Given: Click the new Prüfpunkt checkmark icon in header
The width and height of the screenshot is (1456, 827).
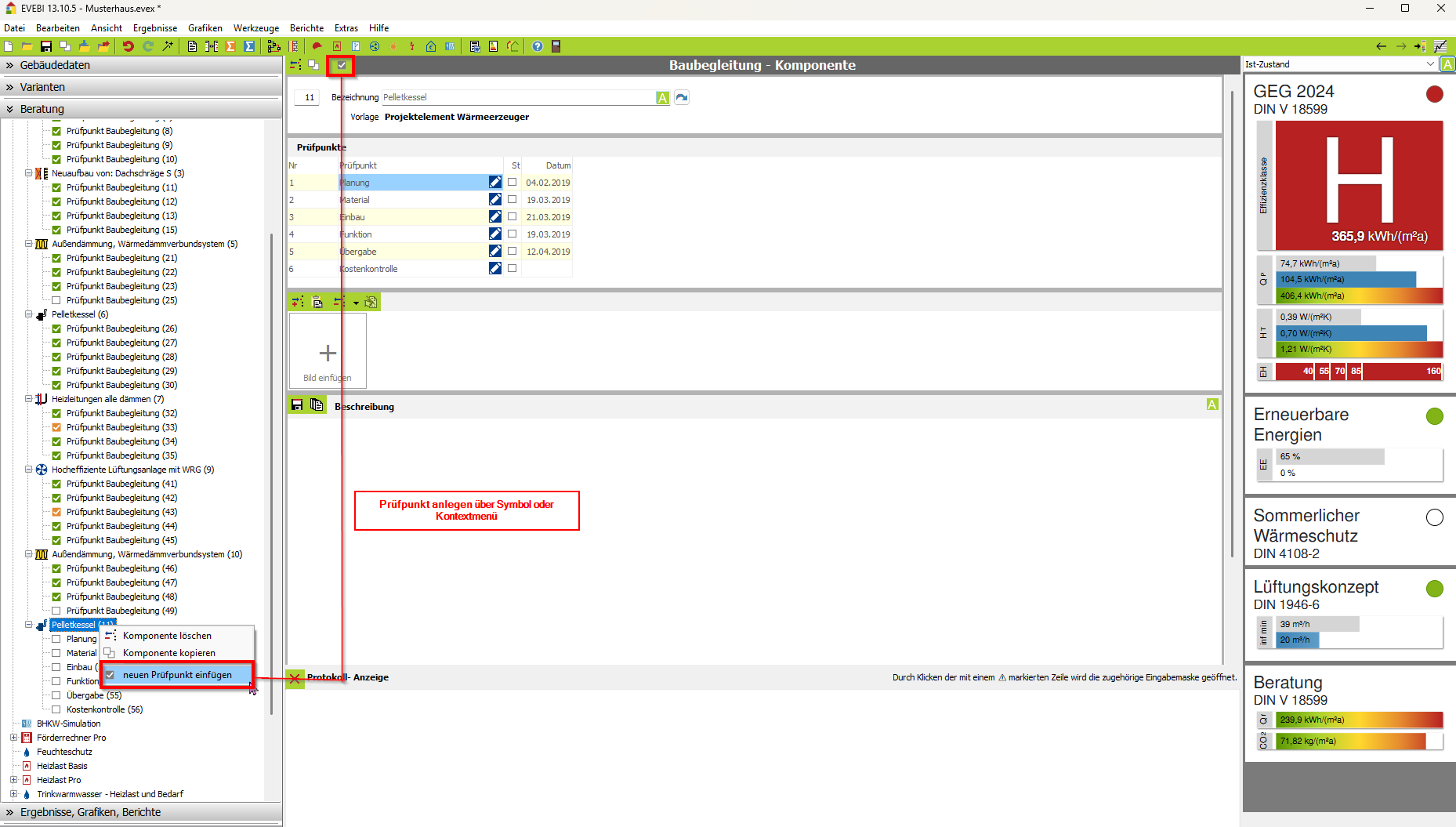Looking at the screenshot, I should [x=342, y=65].
